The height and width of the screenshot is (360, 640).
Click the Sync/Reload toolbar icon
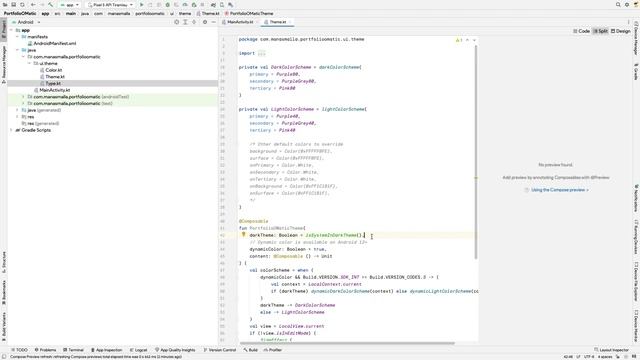22,4
